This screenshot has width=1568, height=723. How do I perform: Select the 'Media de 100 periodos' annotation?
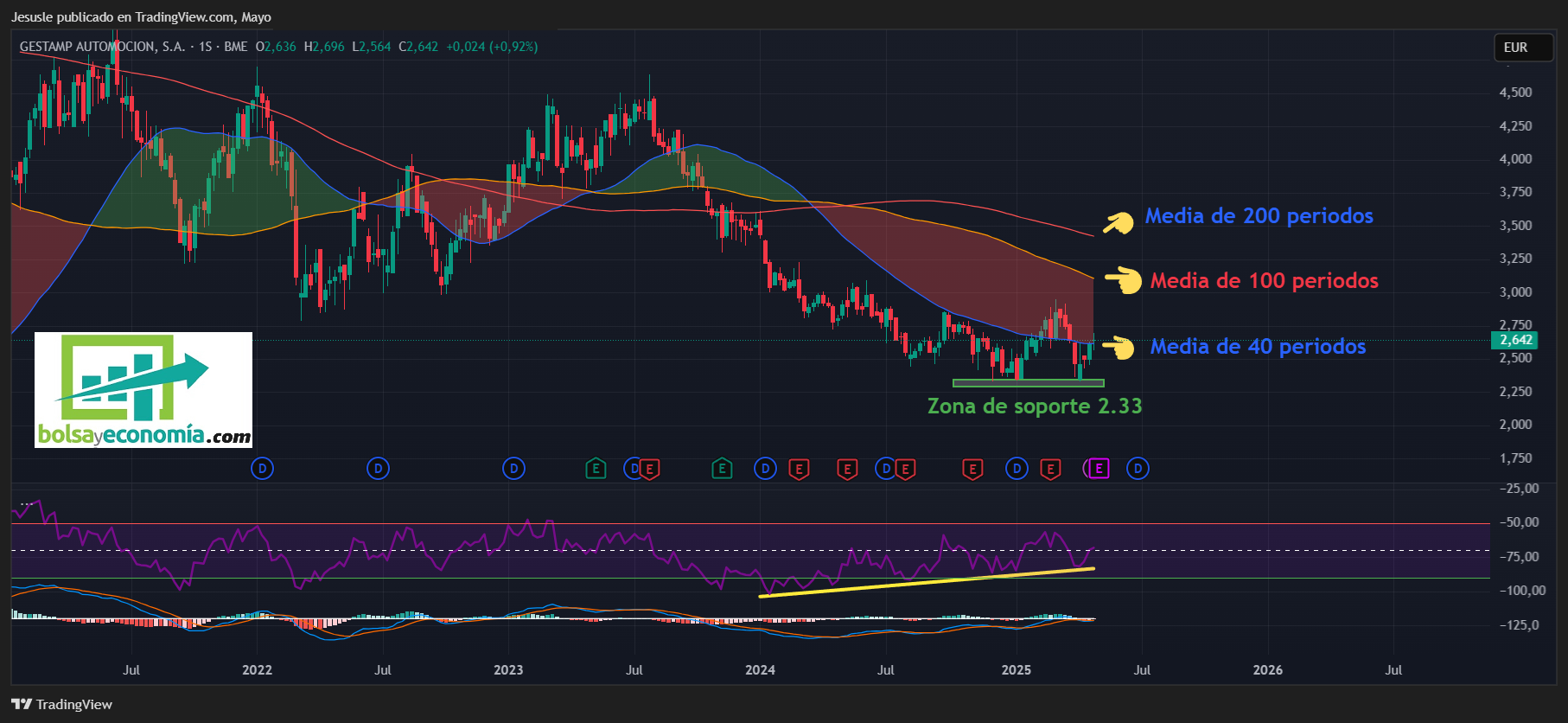tap(1264, 280)
